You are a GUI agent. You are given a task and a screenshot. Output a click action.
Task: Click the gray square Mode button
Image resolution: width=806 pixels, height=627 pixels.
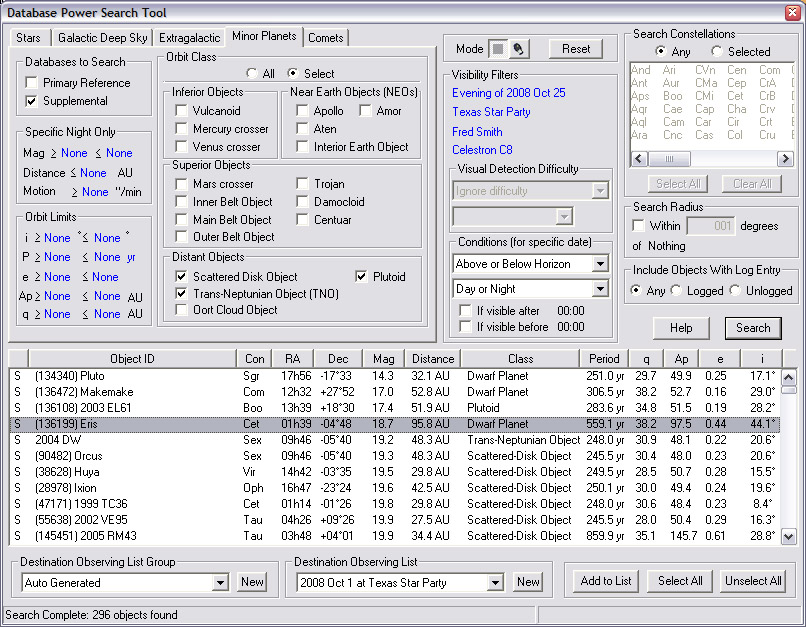pyautogui.click(x=498, y=49)
